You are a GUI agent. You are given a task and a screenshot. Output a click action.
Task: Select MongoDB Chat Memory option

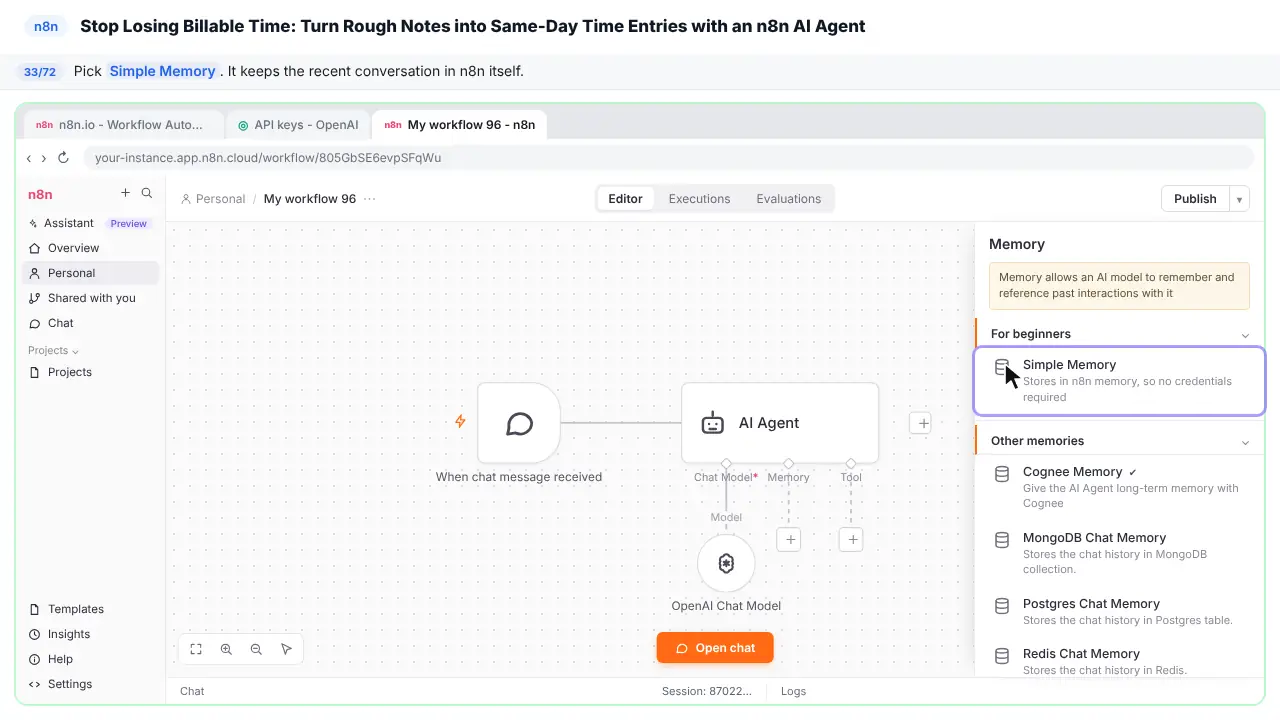[1120, 553]
